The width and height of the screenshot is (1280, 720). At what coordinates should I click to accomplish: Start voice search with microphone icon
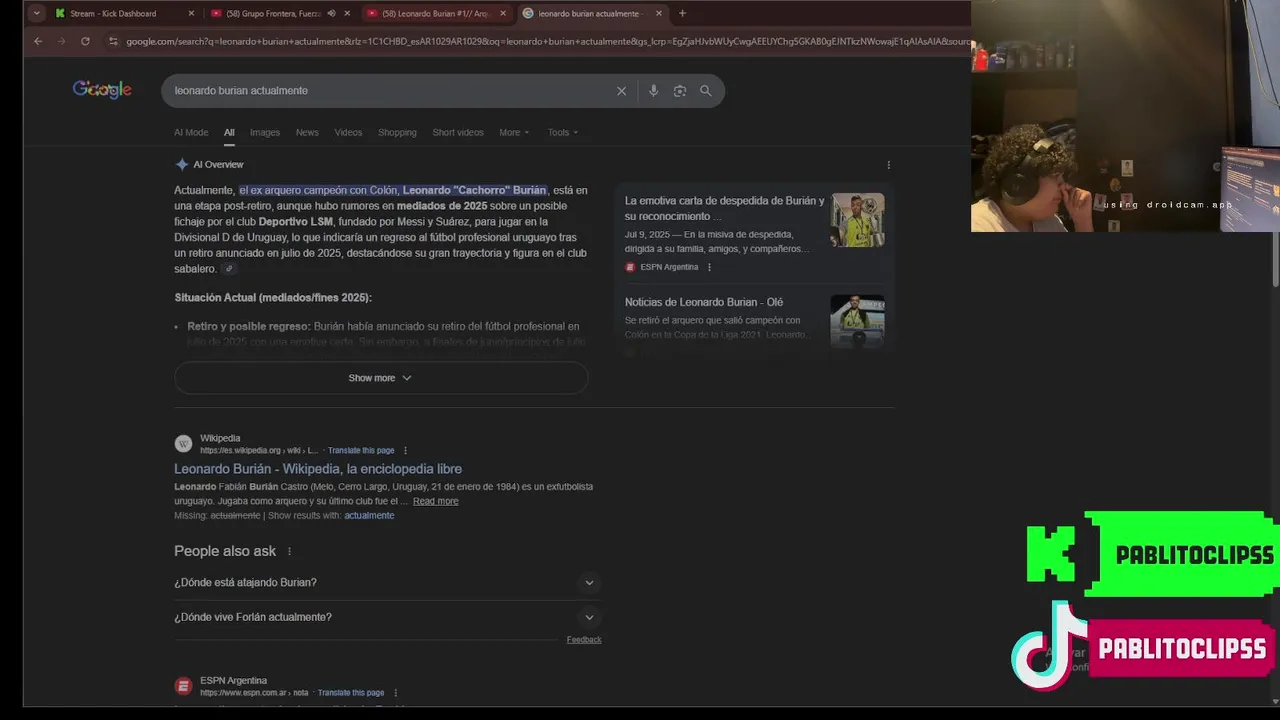tap(653, 91)
